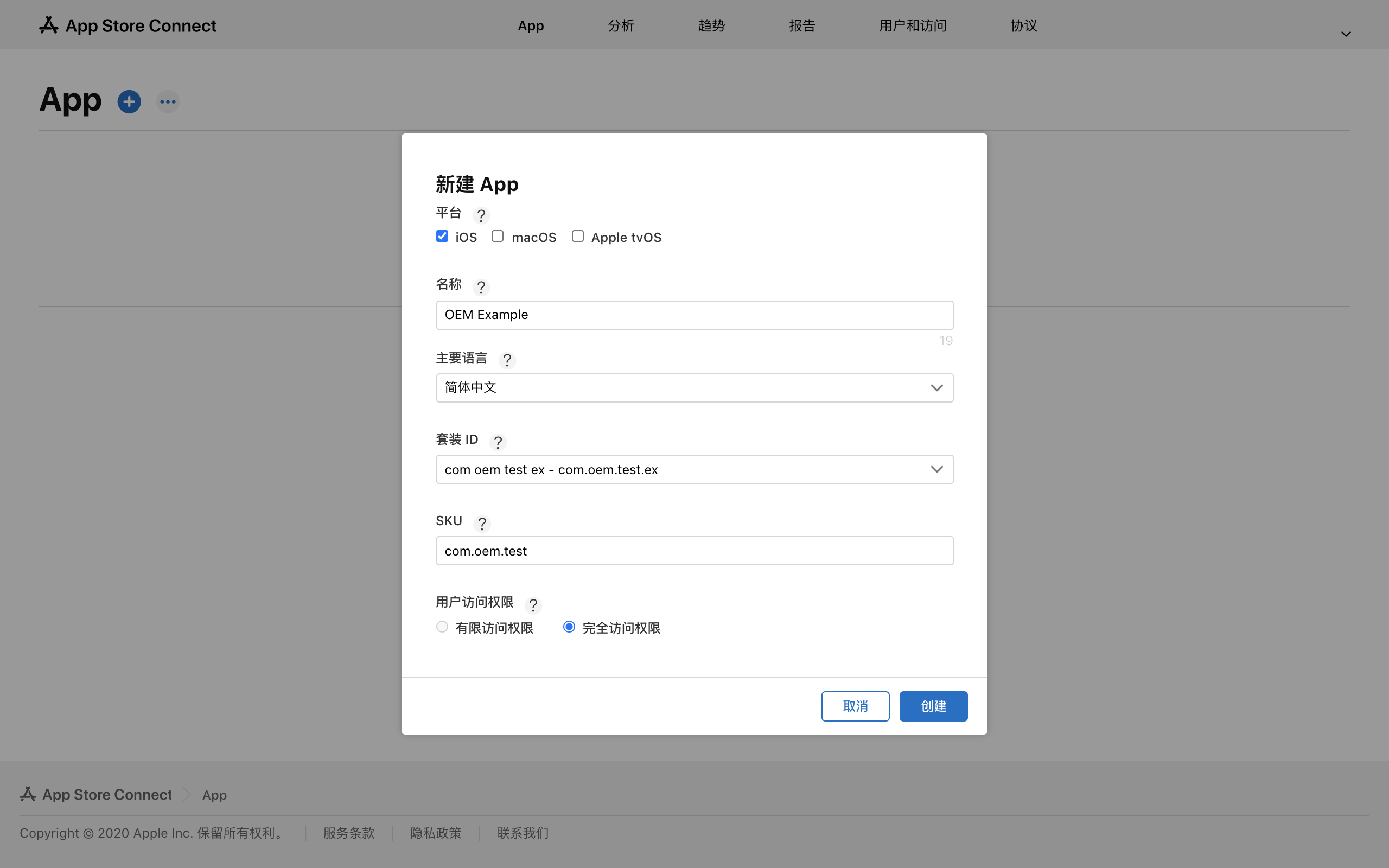Click the App Store Connect footer breadcrumb text
Image resolution: width=1389 pixels, height=868 pixels.
coord(107,795)
